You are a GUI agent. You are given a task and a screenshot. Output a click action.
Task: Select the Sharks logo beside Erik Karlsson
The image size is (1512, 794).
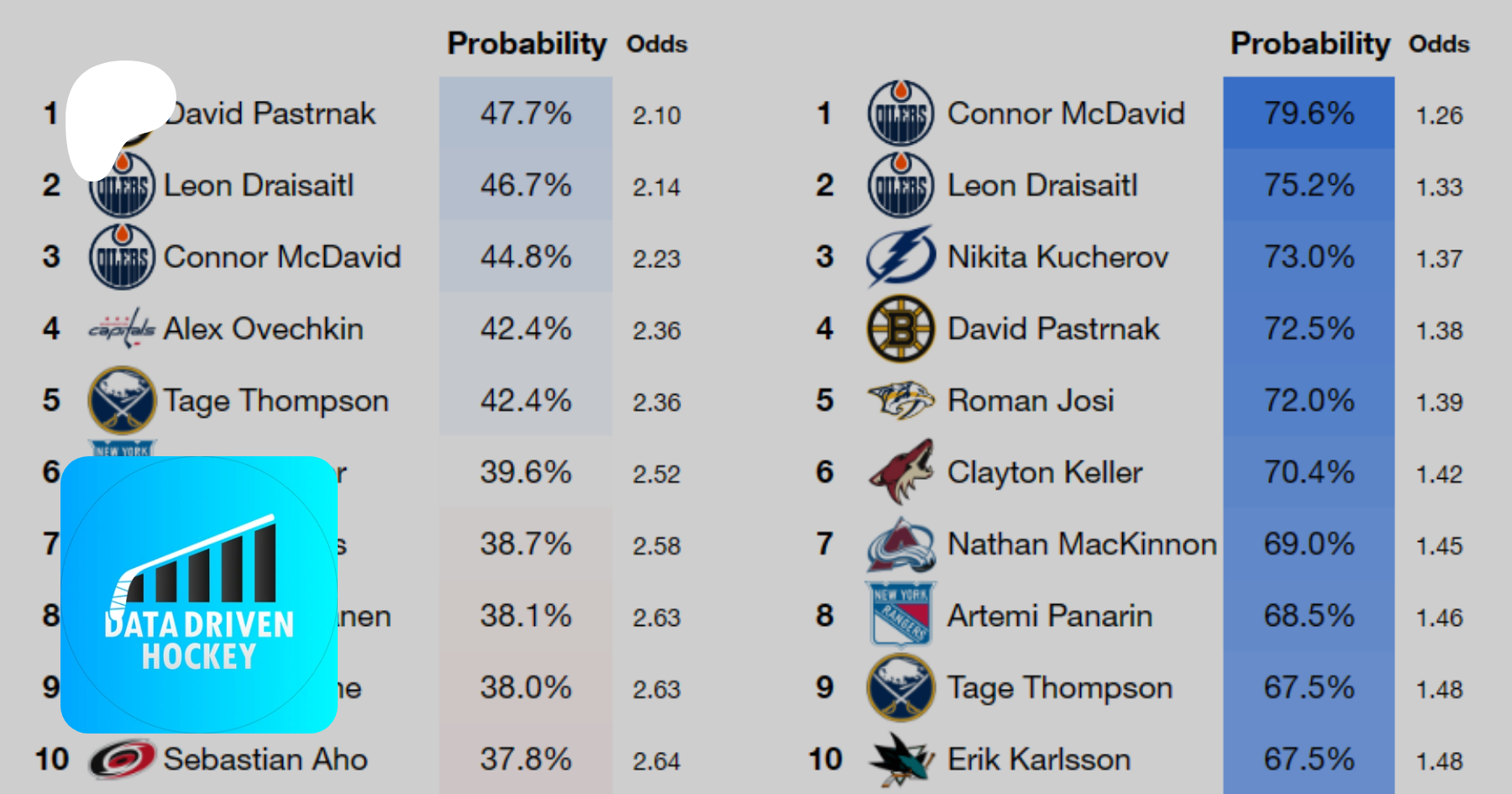click(900, 760)
